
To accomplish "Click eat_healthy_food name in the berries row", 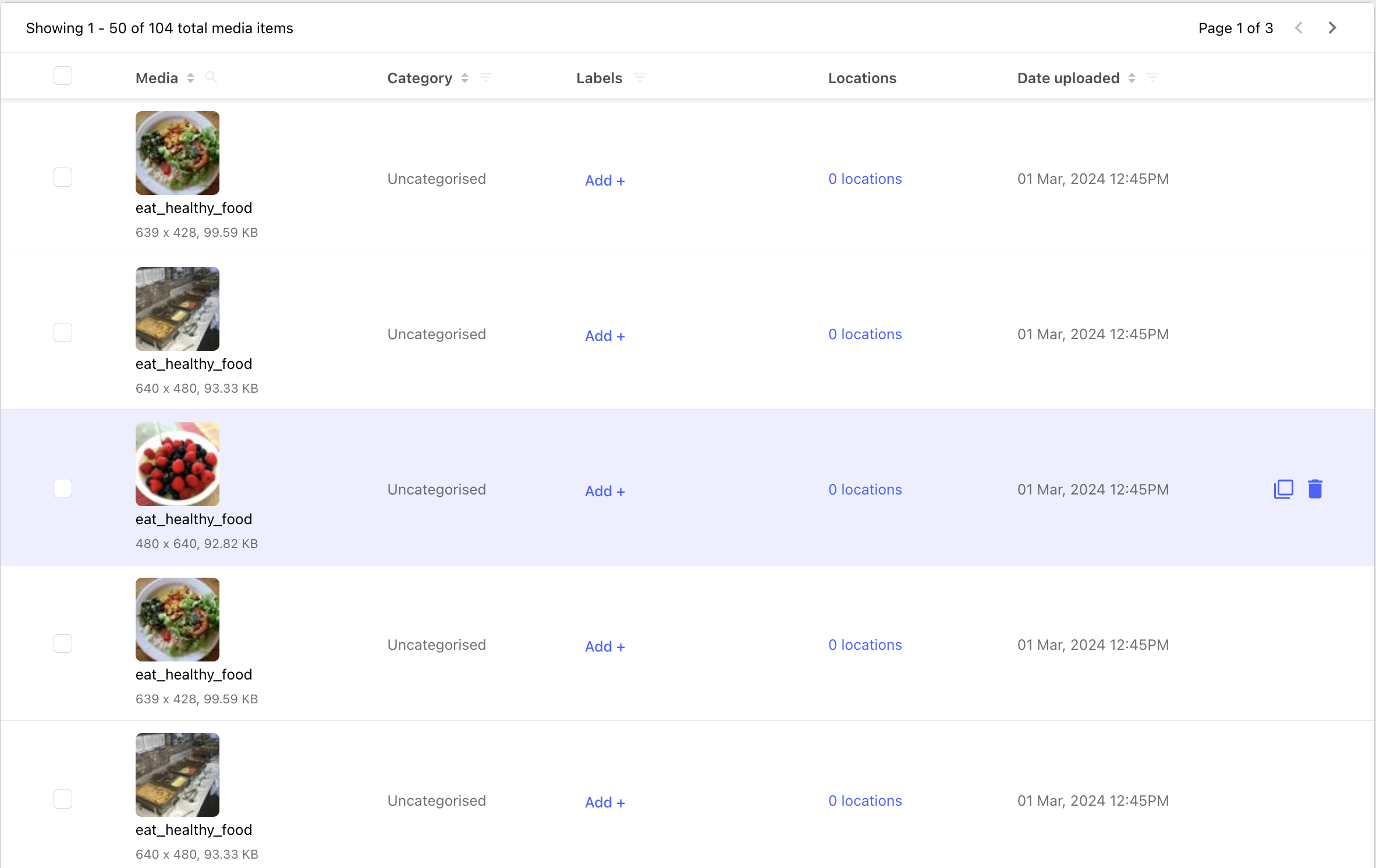I will coord(194,519).
